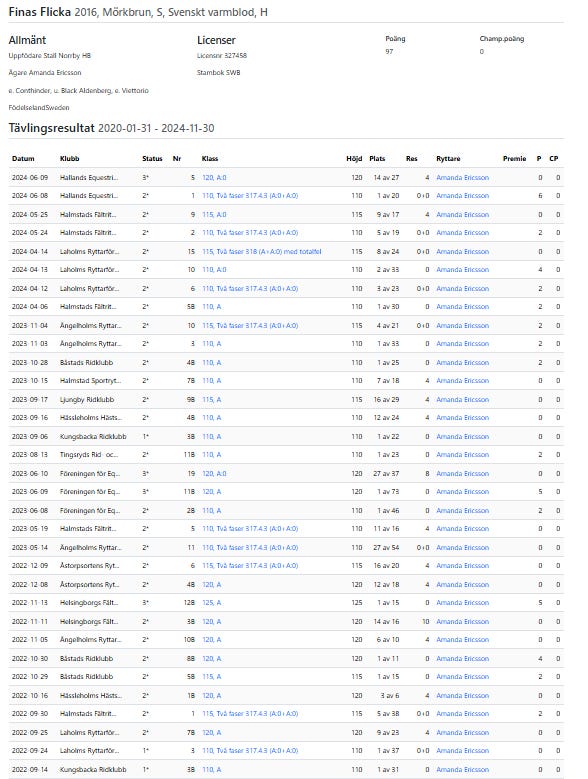Click the Datum column header
Viewport: 588px width, 779px height.
23,158
